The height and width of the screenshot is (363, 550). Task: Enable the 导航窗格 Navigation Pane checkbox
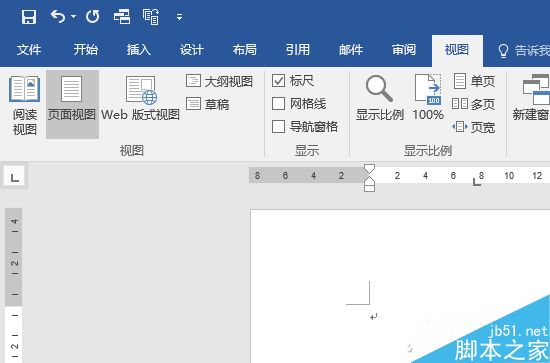(x=278, y=127)
